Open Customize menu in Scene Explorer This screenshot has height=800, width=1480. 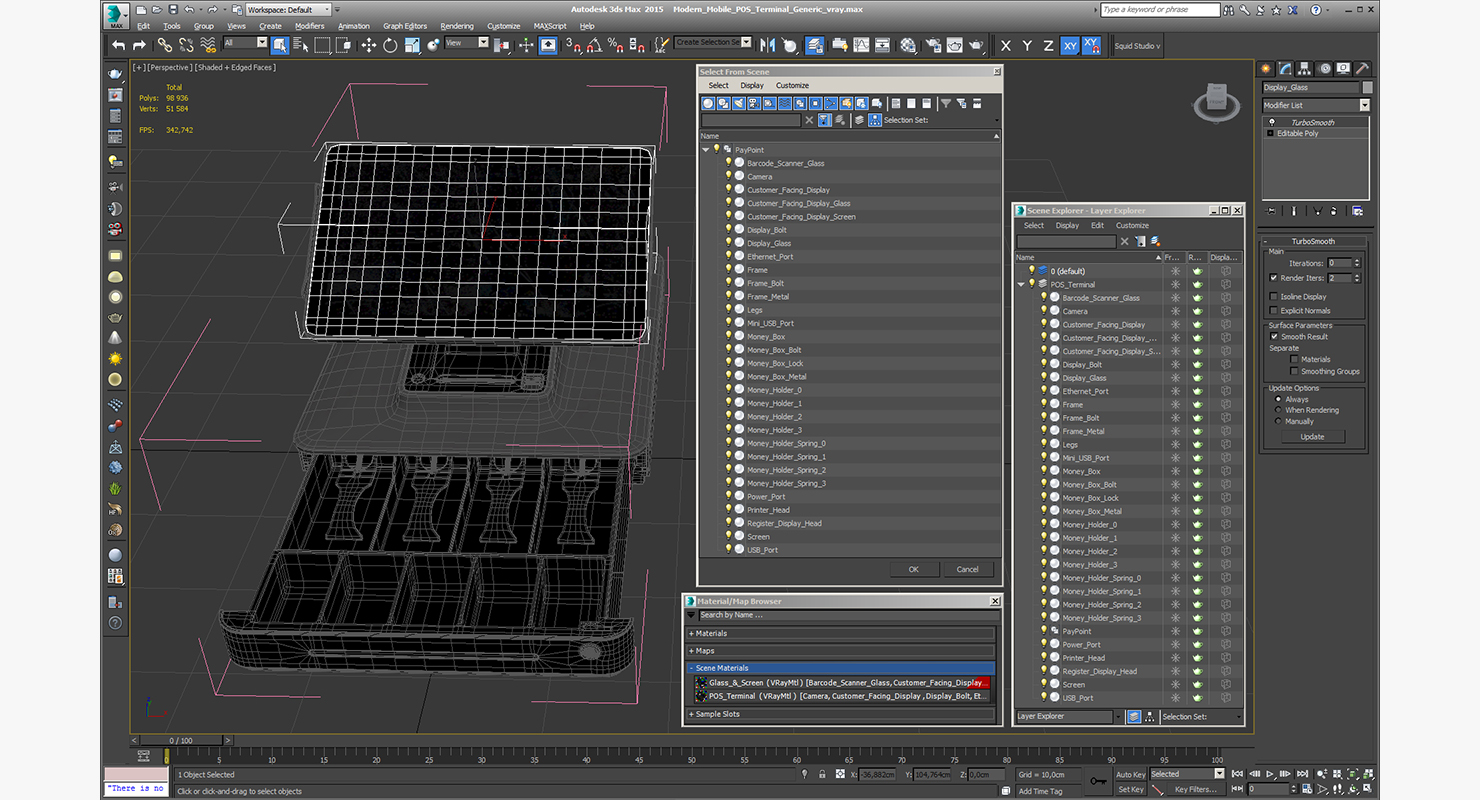tap(1132, 225)
